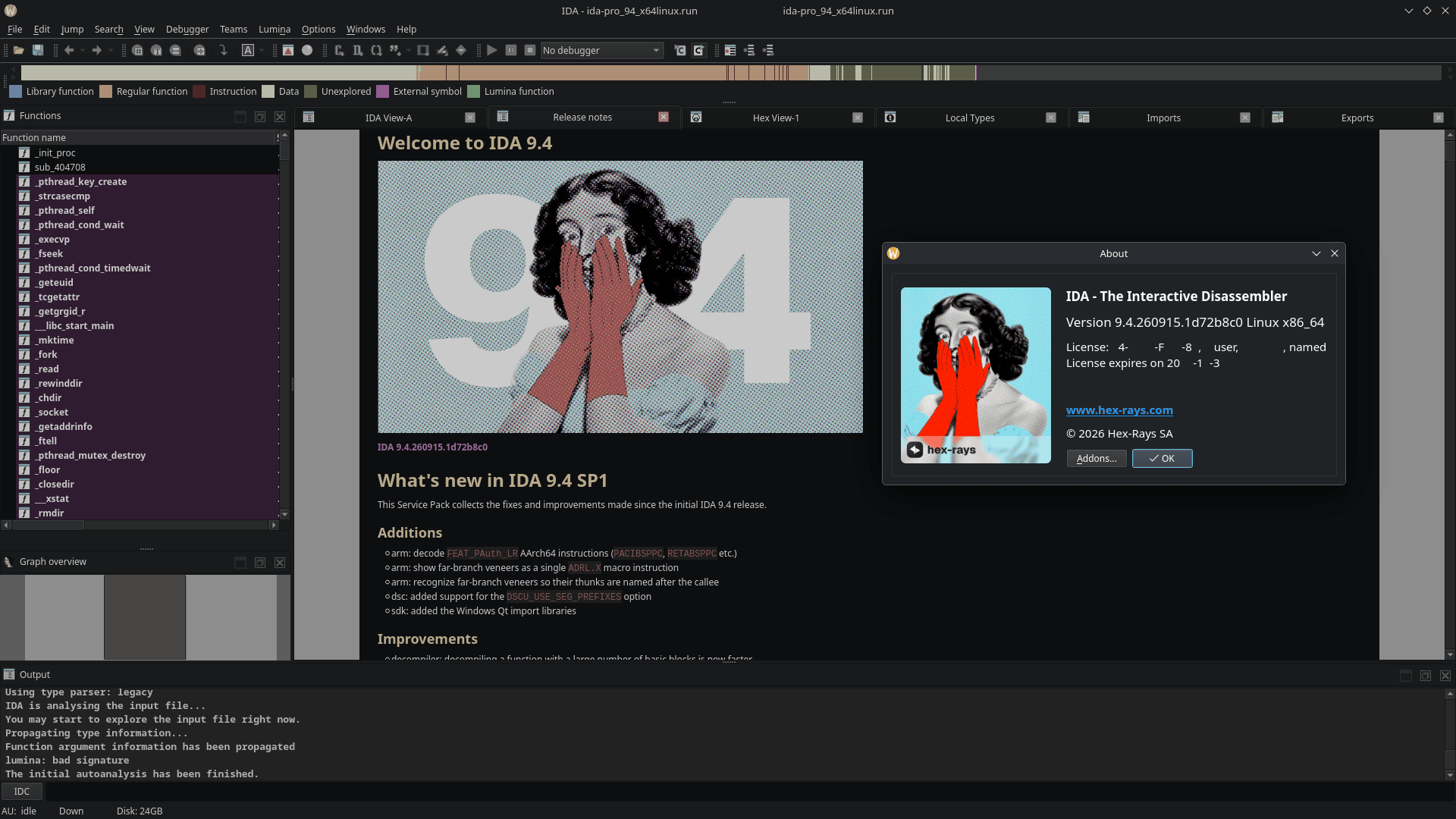The height and width of the screenshot is (819, 1456).
Task: Click the Graph overview thumbnail
Action: point(145,617)
